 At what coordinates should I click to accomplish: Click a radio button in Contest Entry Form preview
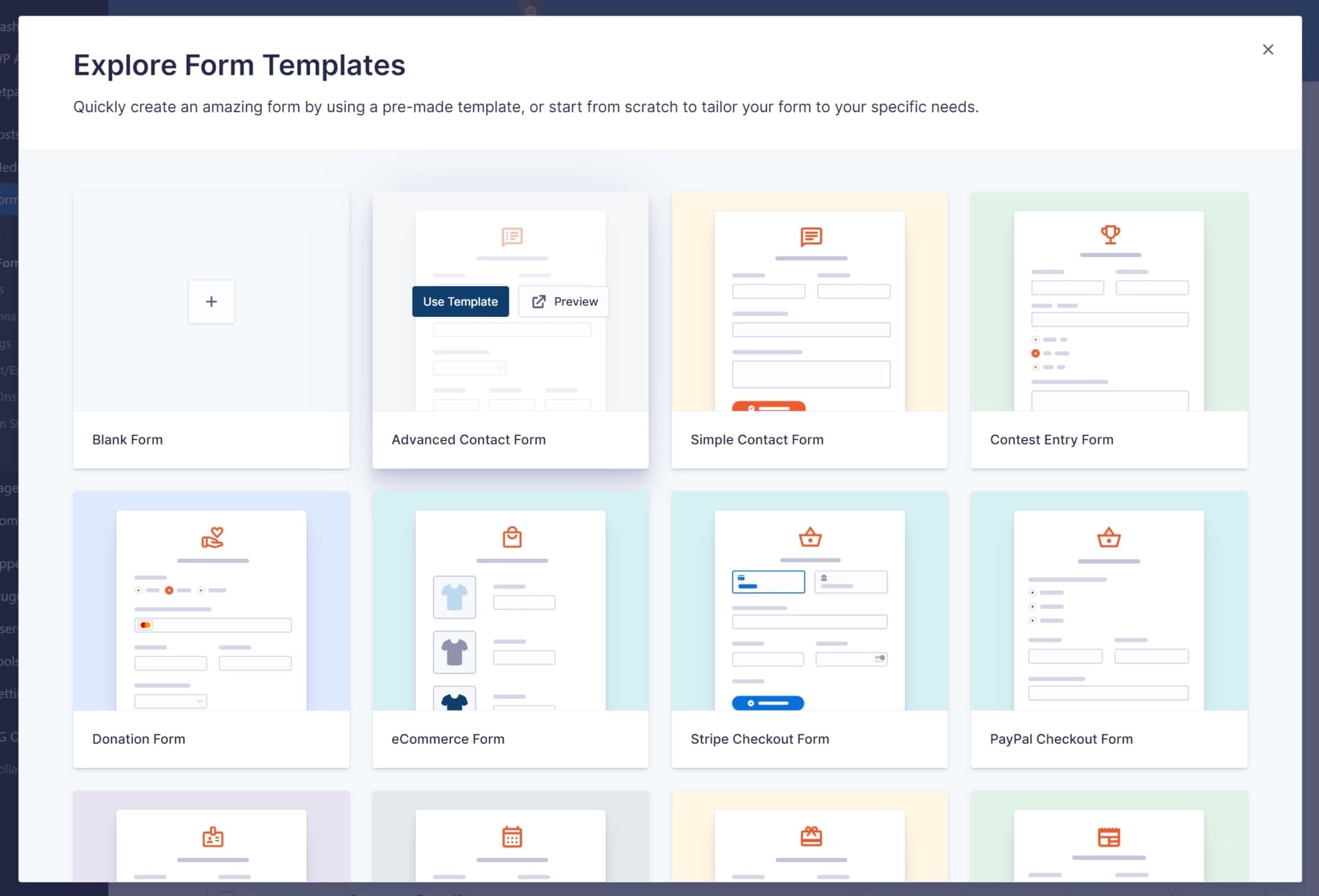[x=1036, y=353]
